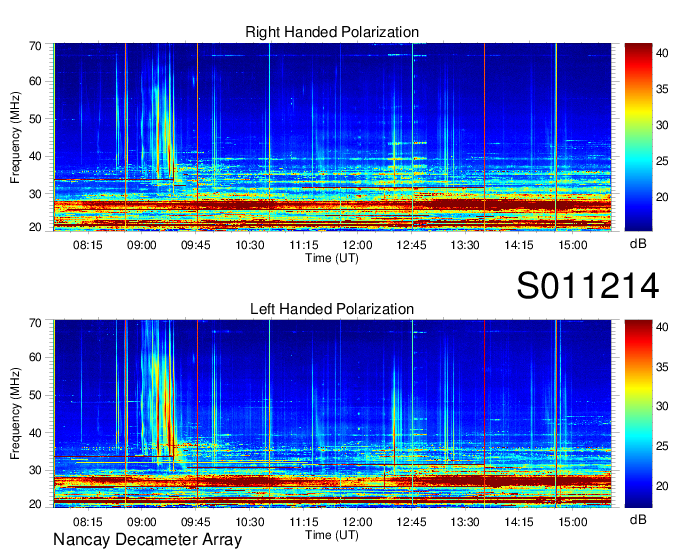Click the 40 dB value on Right Handed color bar
Viewport: 680px width, 552px height.
click(x=662, y=53)
